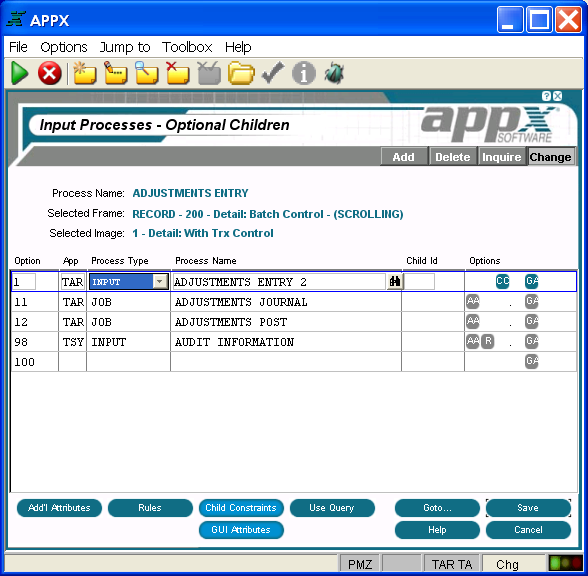The width and height of the screenshot is (588, 576).
Task: Click the red Cancel X toolbar icon
Action: tap(50, 73)
